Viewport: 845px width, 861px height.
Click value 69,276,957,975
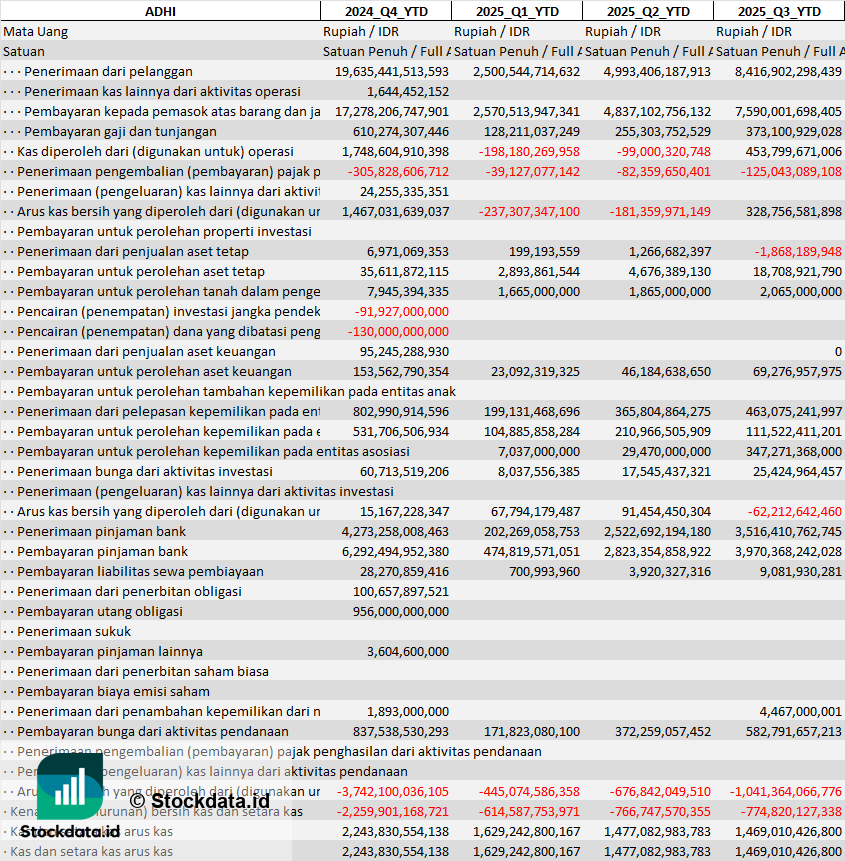pos(797,372)
